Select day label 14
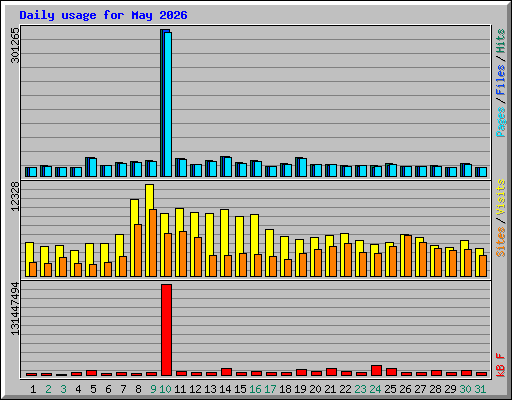512x400 pixels. click(x=225, y=389)
